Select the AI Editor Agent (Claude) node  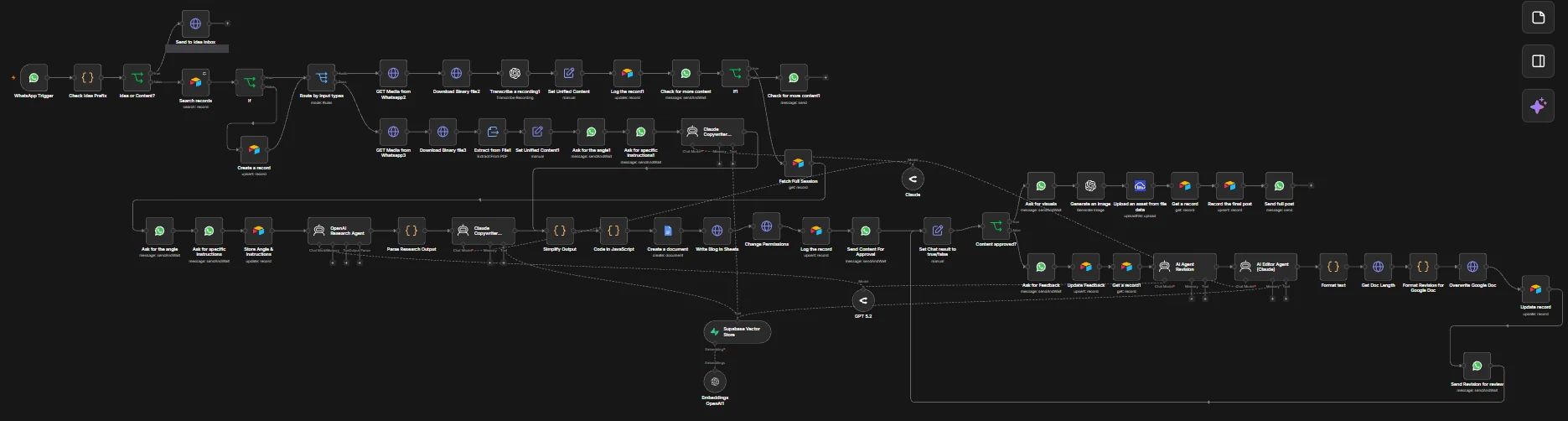1265,267
